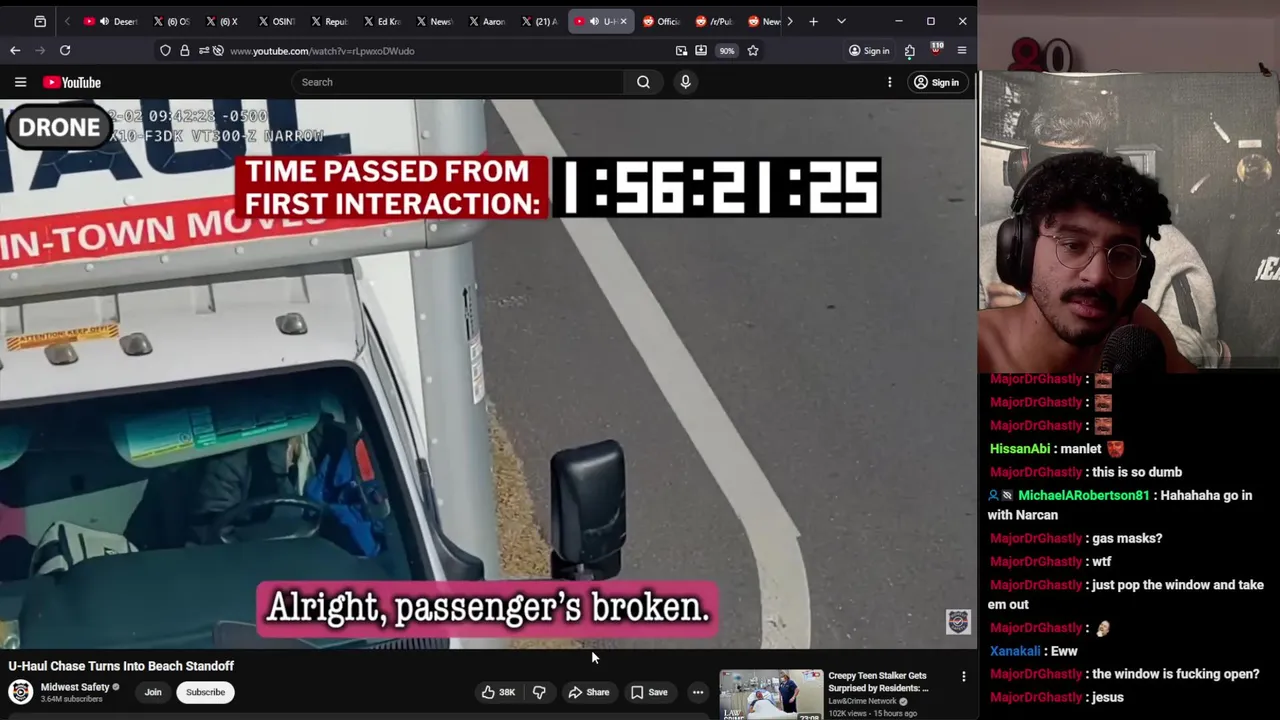1280x720 pixels.
Task: Switch to the Offici Reddit tab
Action: point(660,21)
